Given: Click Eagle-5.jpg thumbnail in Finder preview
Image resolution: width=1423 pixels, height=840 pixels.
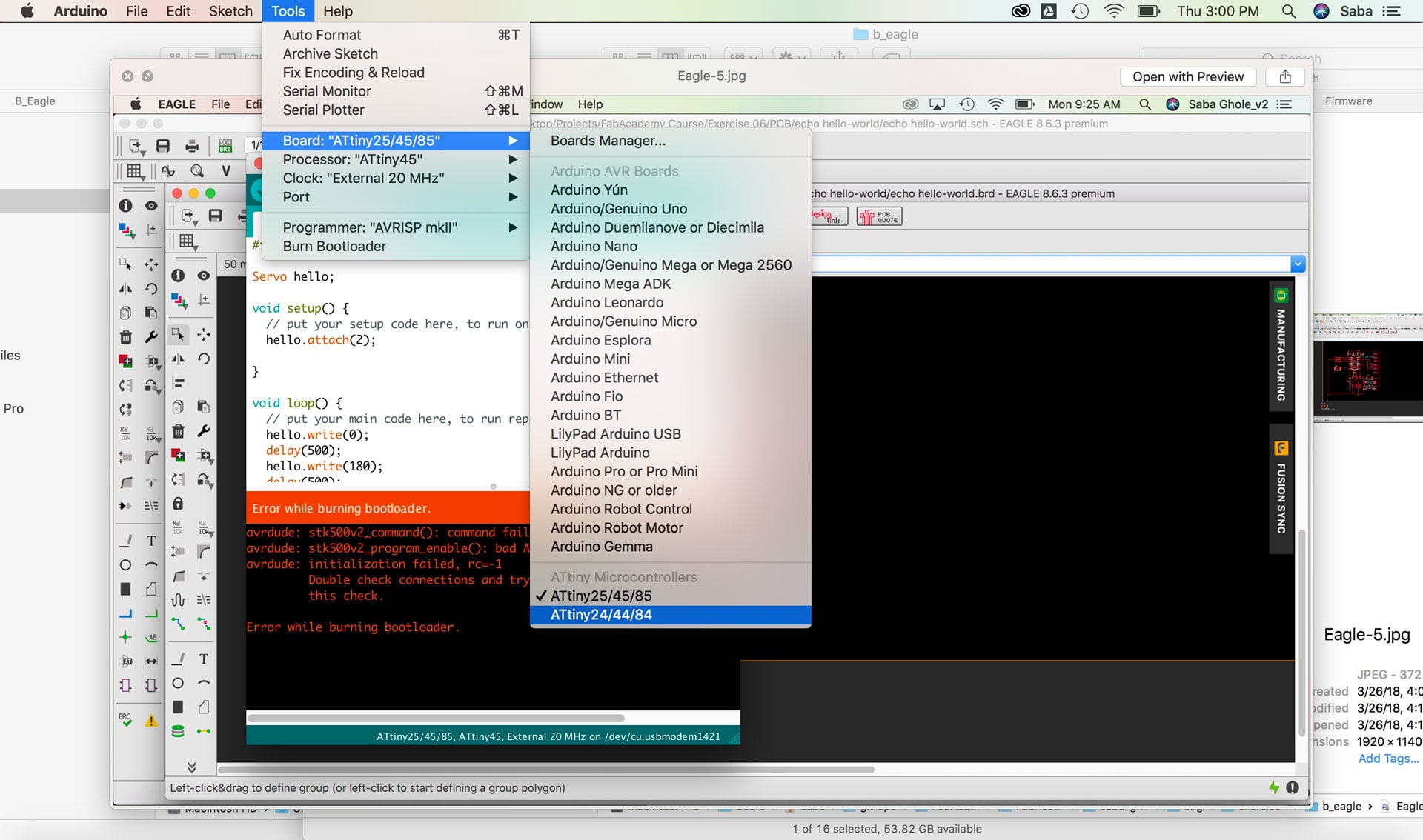Looking at the screenshot, I should pyautogui.click(x=1368, y=369).
